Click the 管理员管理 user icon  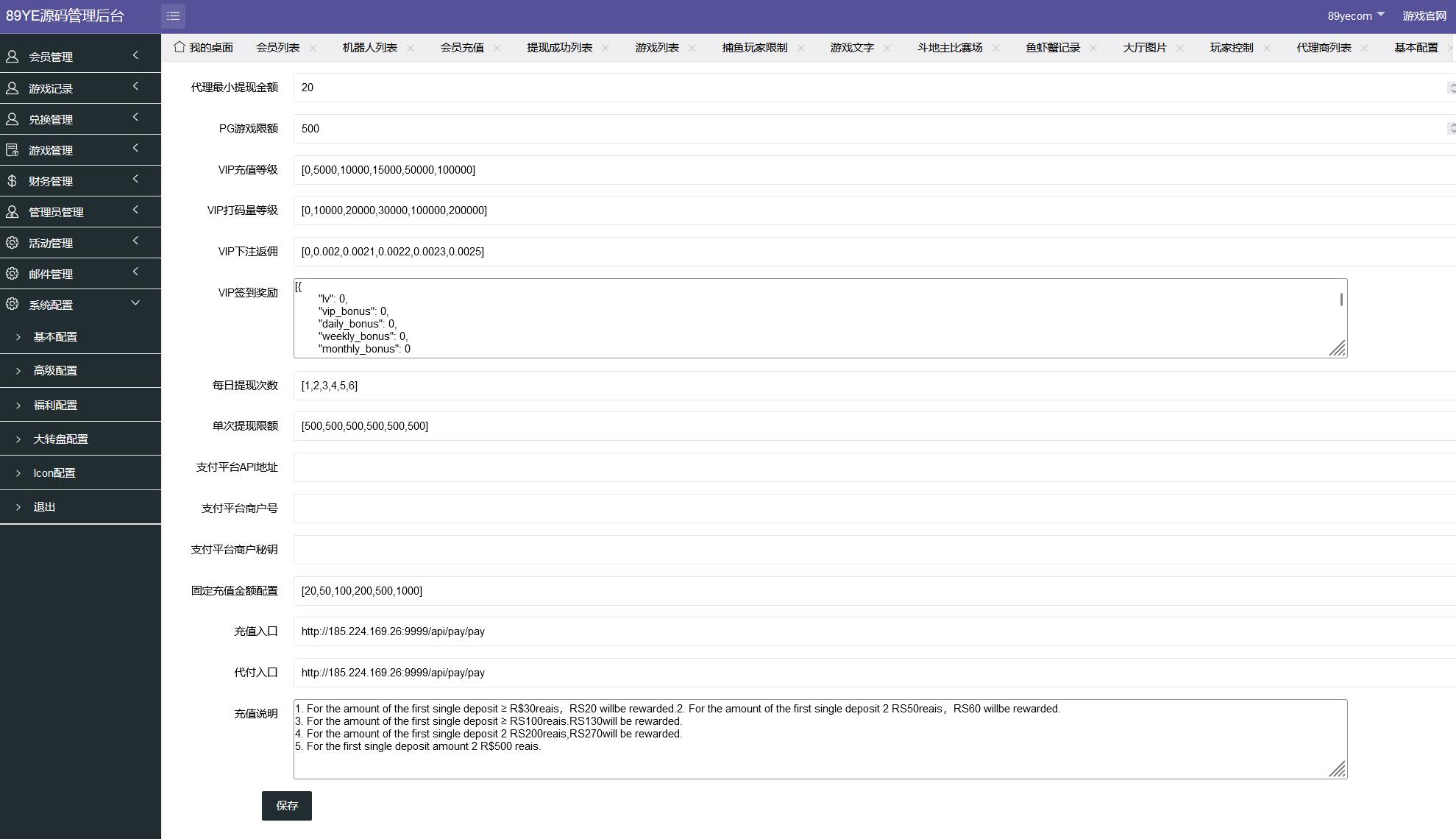(x=12, y=212)
